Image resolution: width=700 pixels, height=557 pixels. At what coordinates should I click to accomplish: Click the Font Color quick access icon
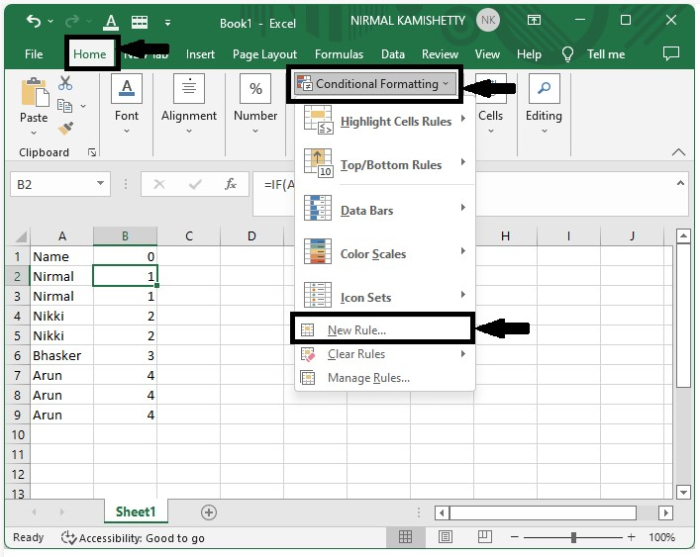pos(111,21)
